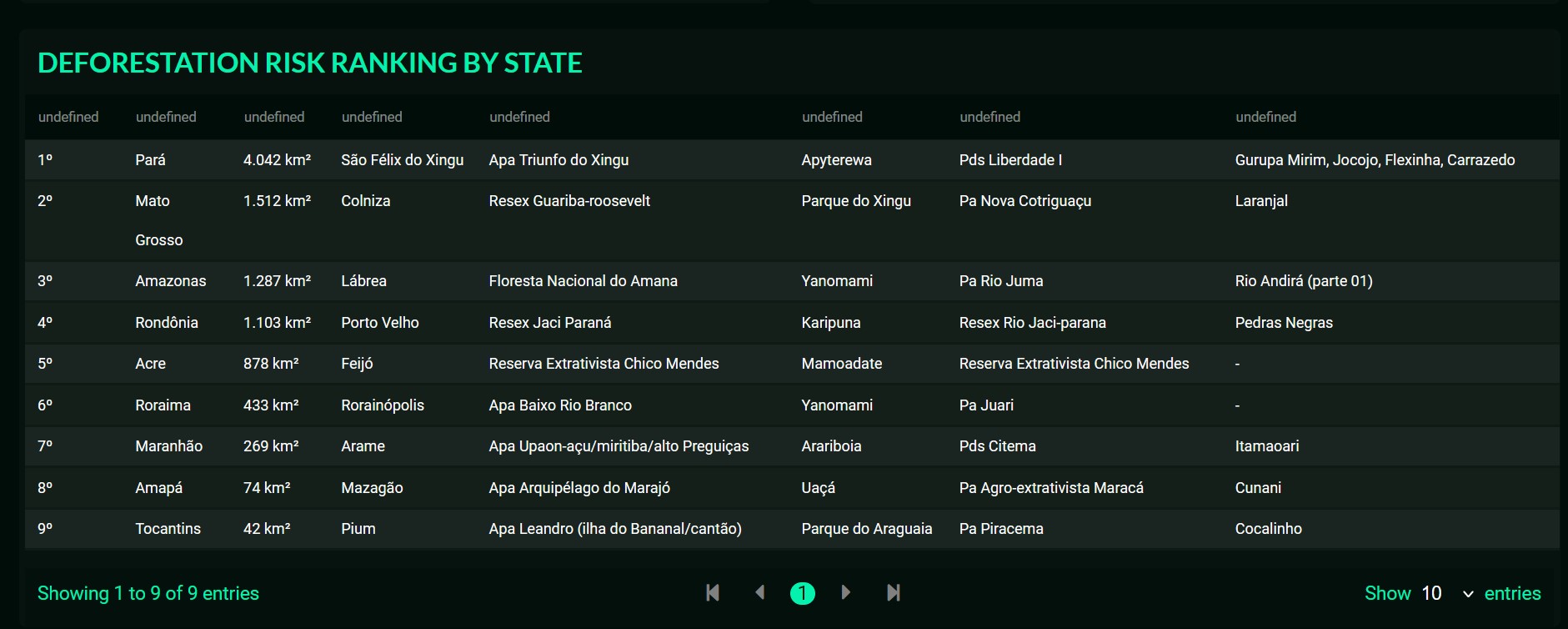1568x629 pixels.
Task: Click Apa Triunfo do Xingu cell
Action: coord(559,160)
